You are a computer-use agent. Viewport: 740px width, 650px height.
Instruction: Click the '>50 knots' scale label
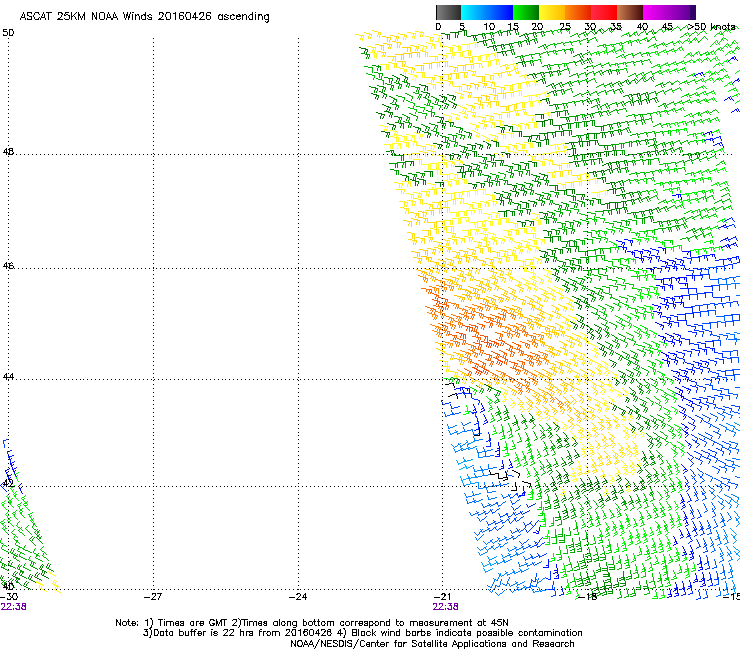coord(711,27)
